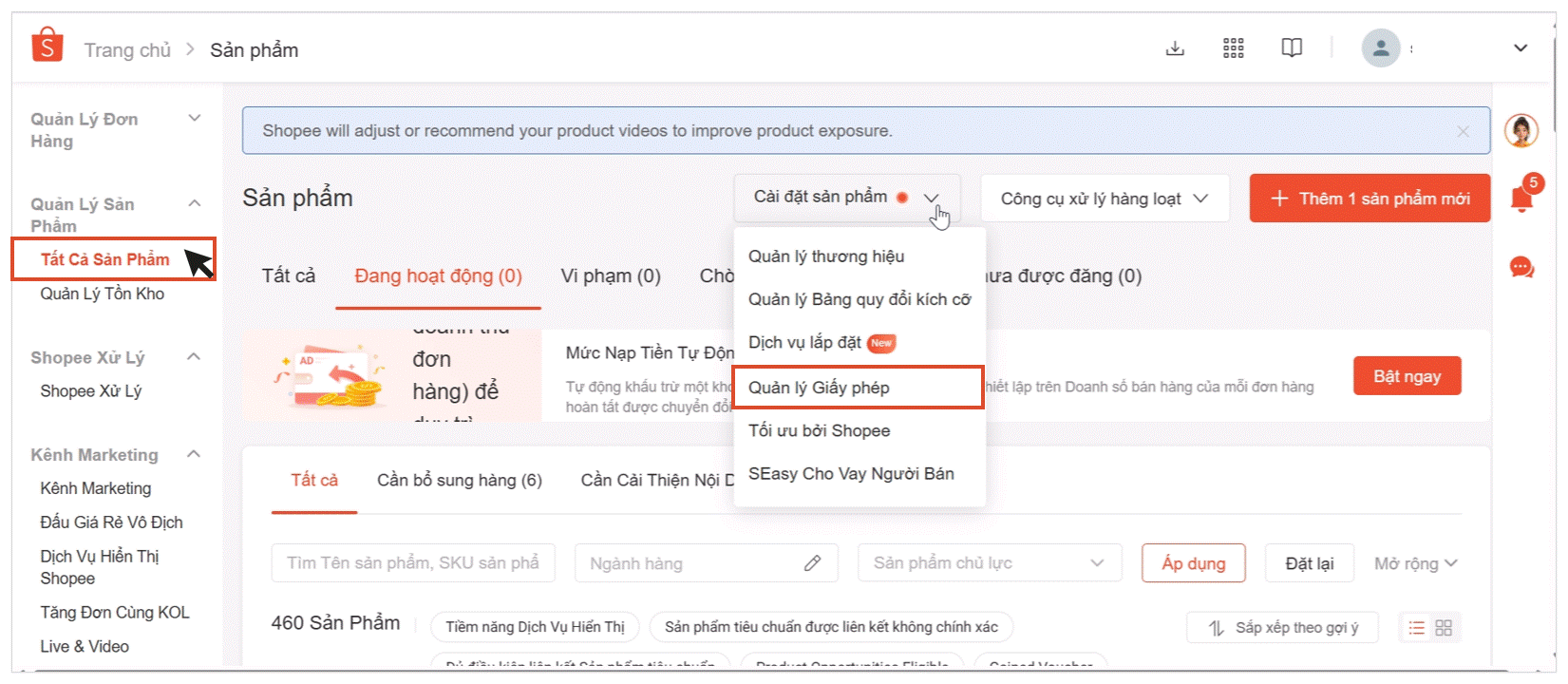The height and width of the screenshot is (684, 1568).
Task: Click the Áp dụng button
Action: pyautogui.click(x=1194, y=563)
